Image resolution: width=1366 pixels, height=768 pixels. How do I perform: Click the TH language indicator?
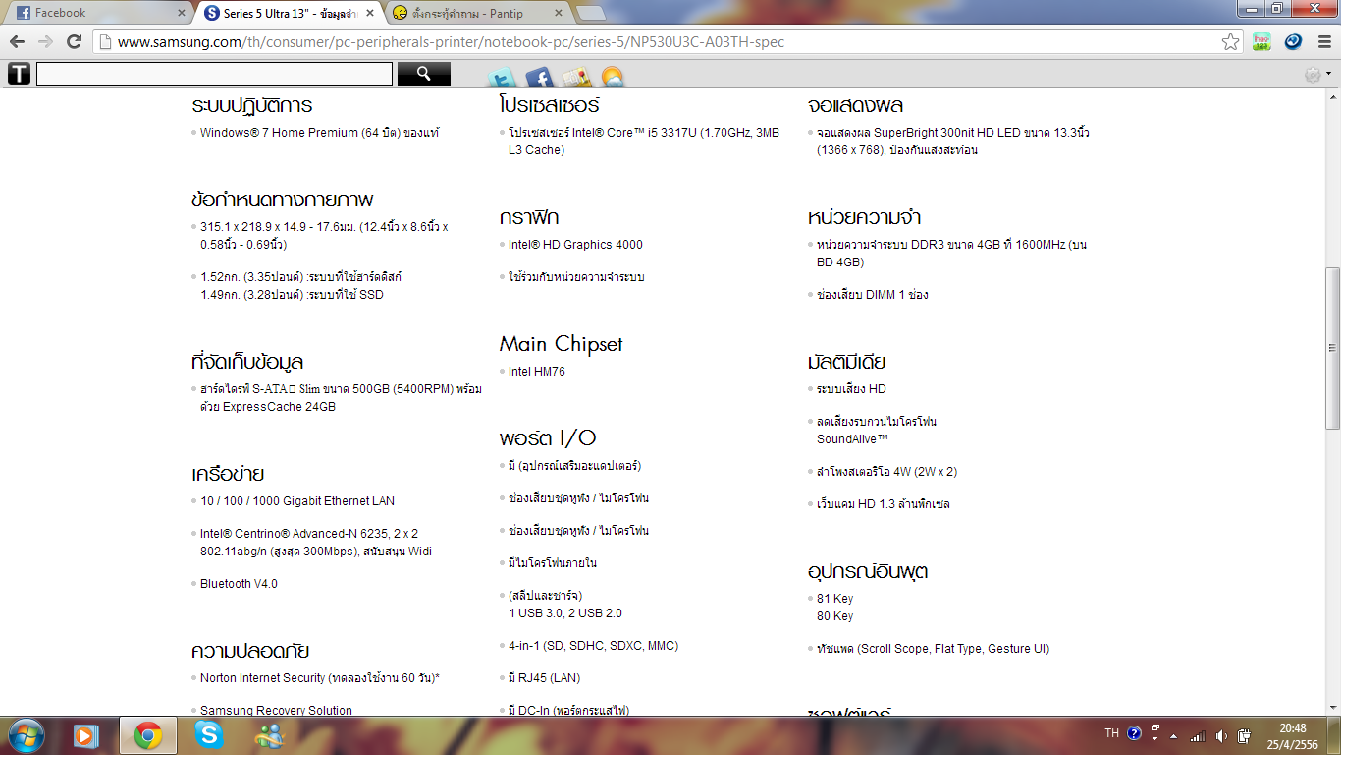pos(1111,733)
